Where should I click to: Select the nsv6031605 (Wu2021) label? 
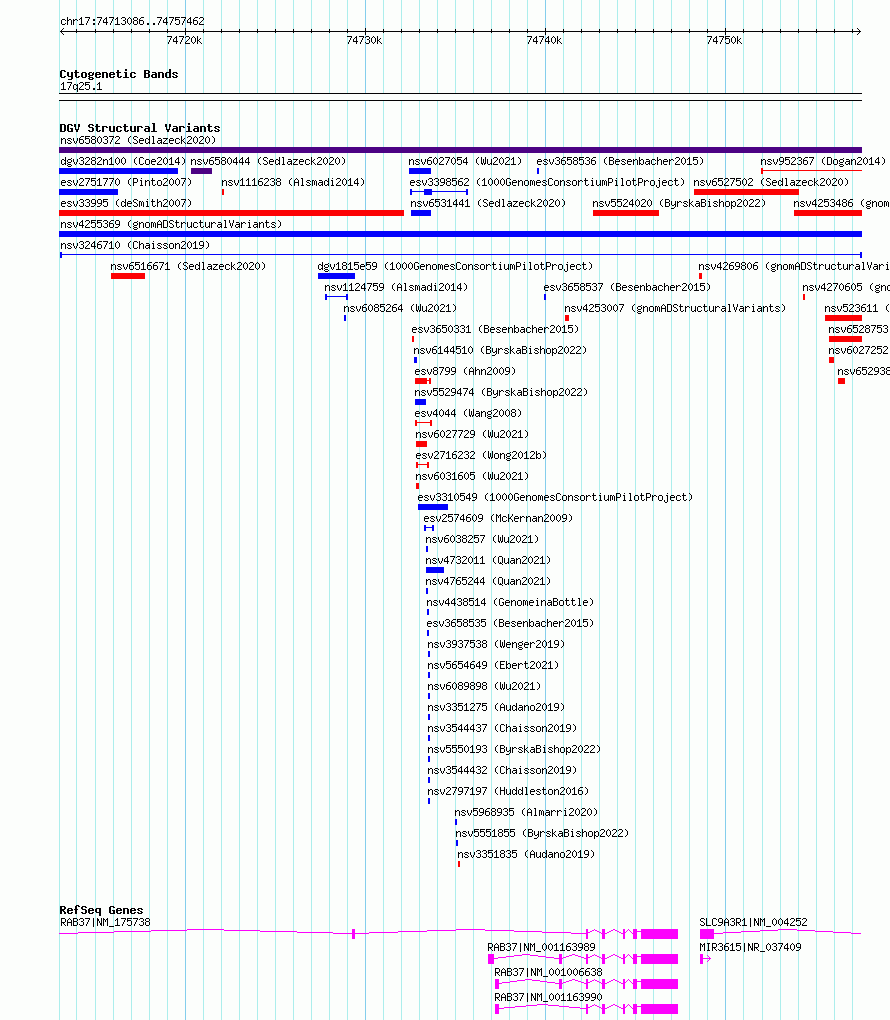472,476
